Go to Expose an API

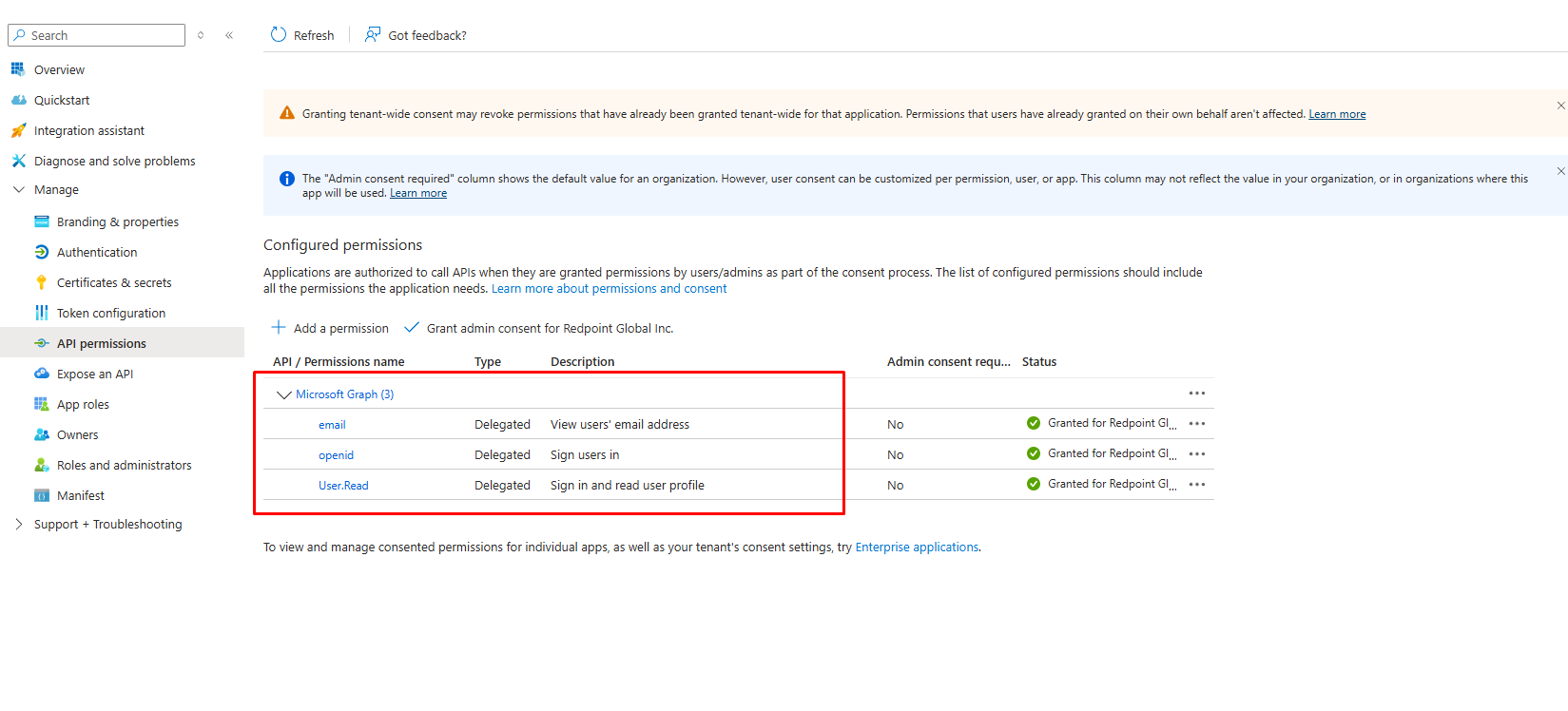pyautogui.click(x=94, y=374)
